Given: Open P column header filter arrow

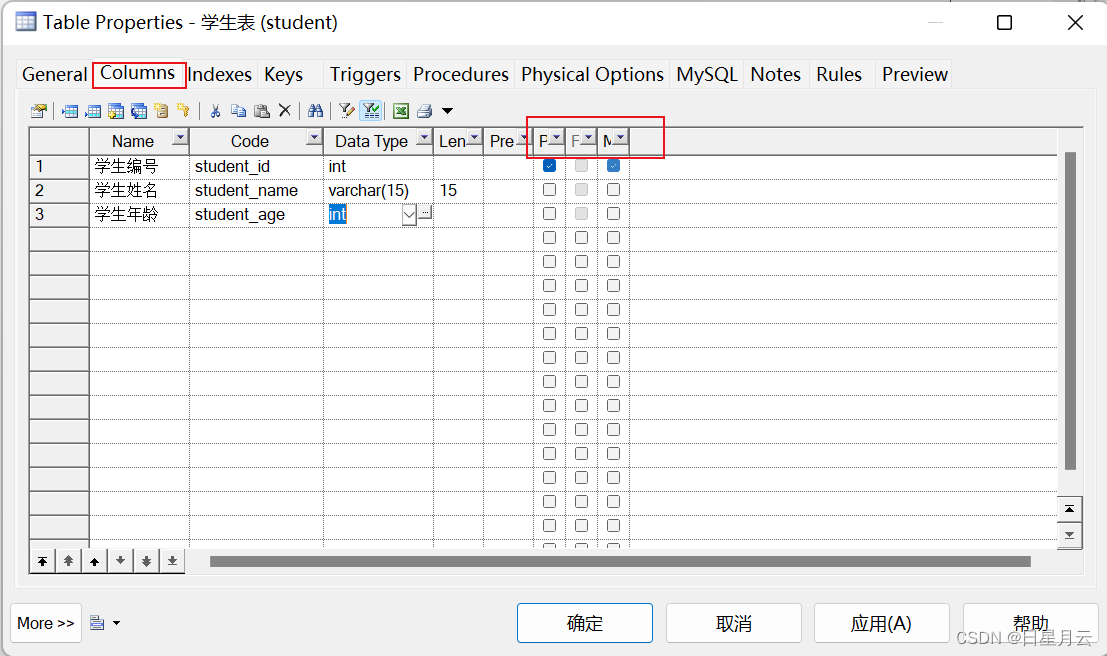Looking at the screenshot, I should 556,138.
